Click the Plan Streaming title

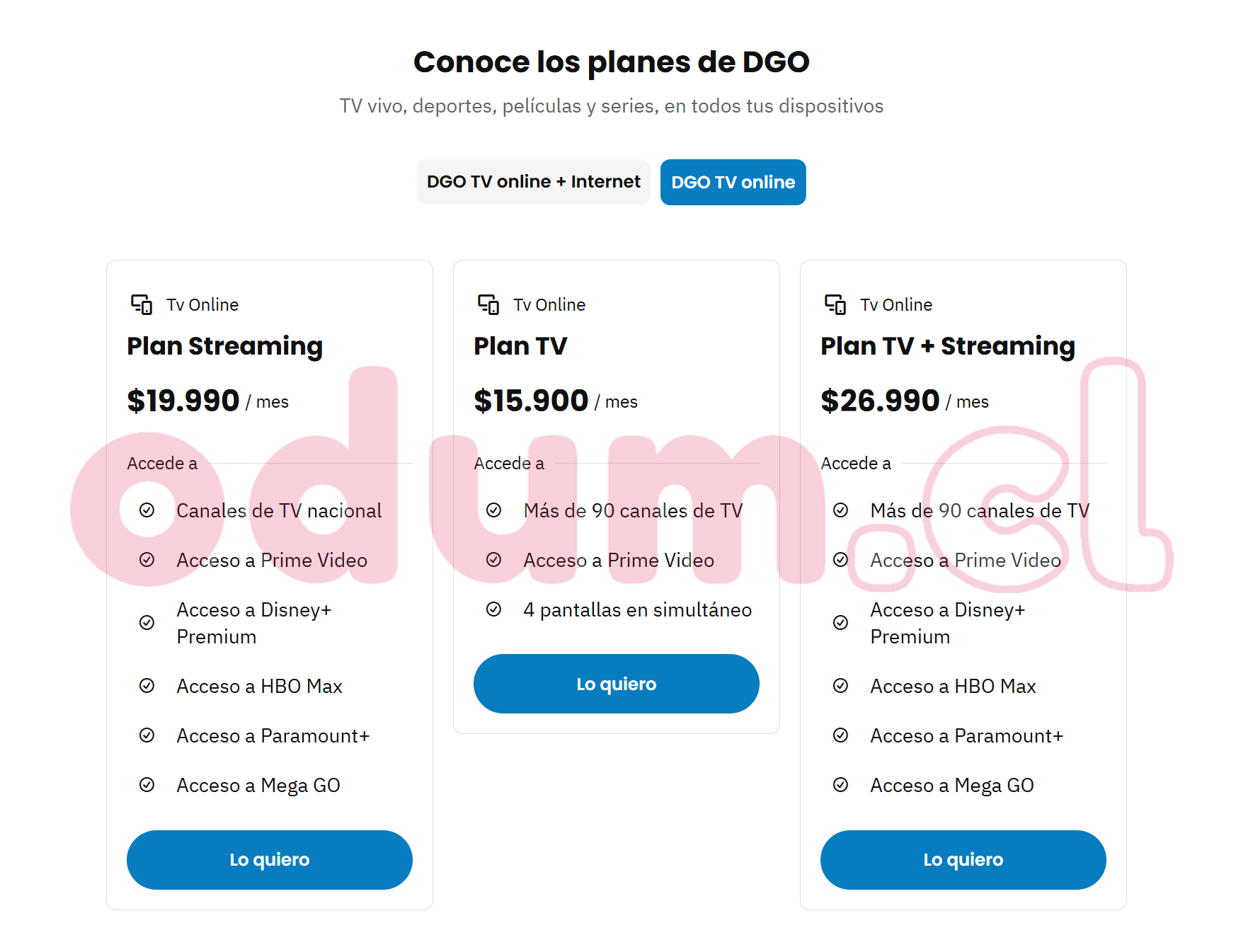[x=224, y=346]
